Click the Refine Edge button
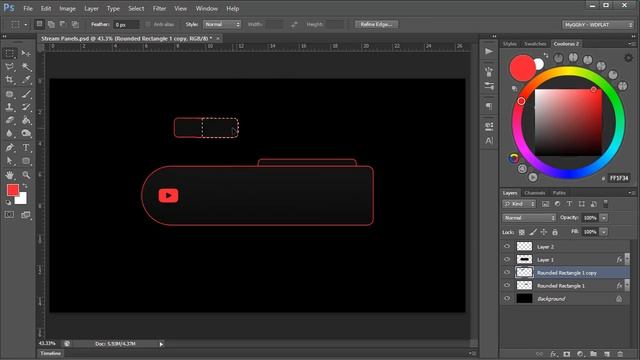The width and height of the screenshot is (640, 360). pos(376,24)
